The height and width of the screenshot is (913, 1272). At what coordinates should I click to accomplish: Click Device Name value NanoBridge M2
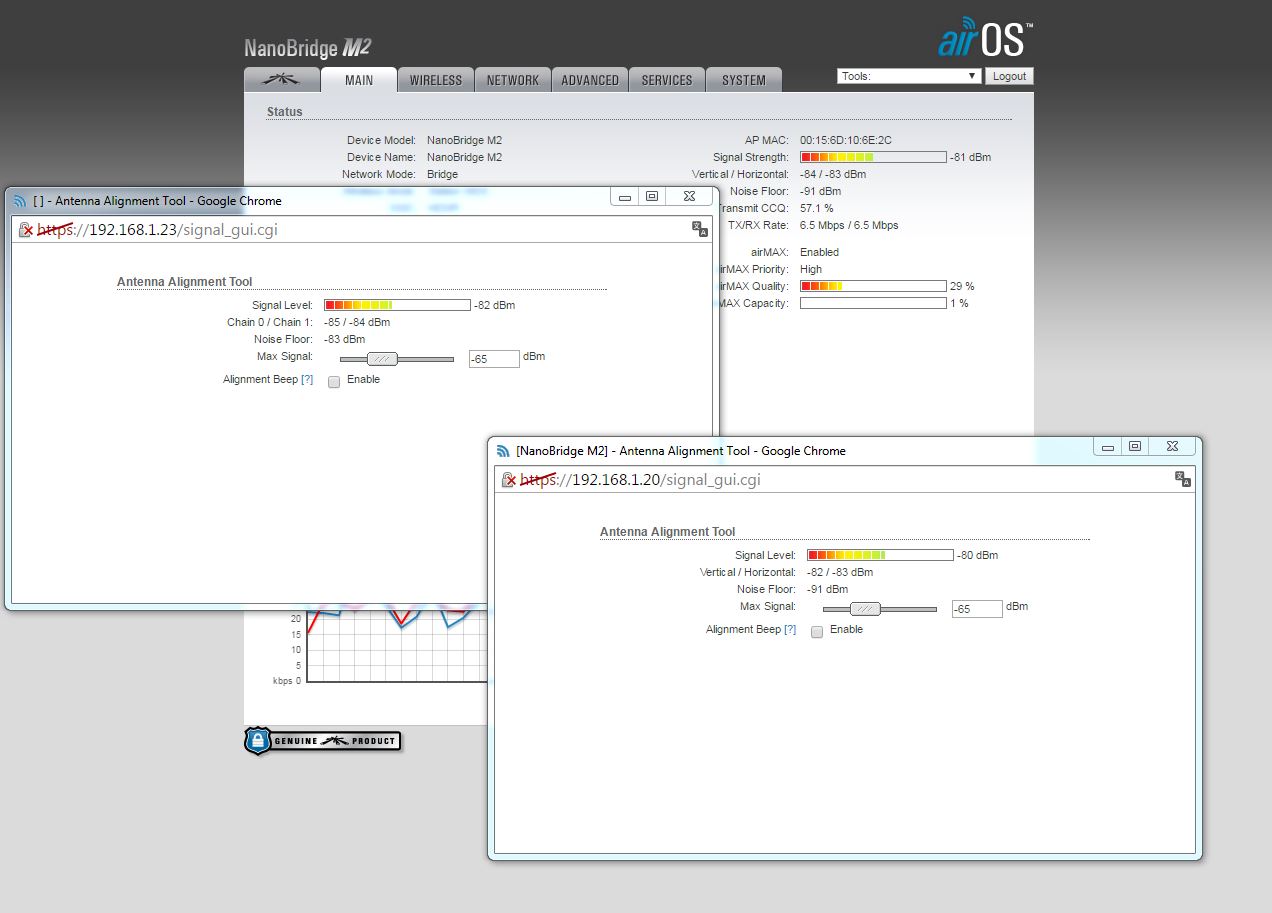(465, 157)
